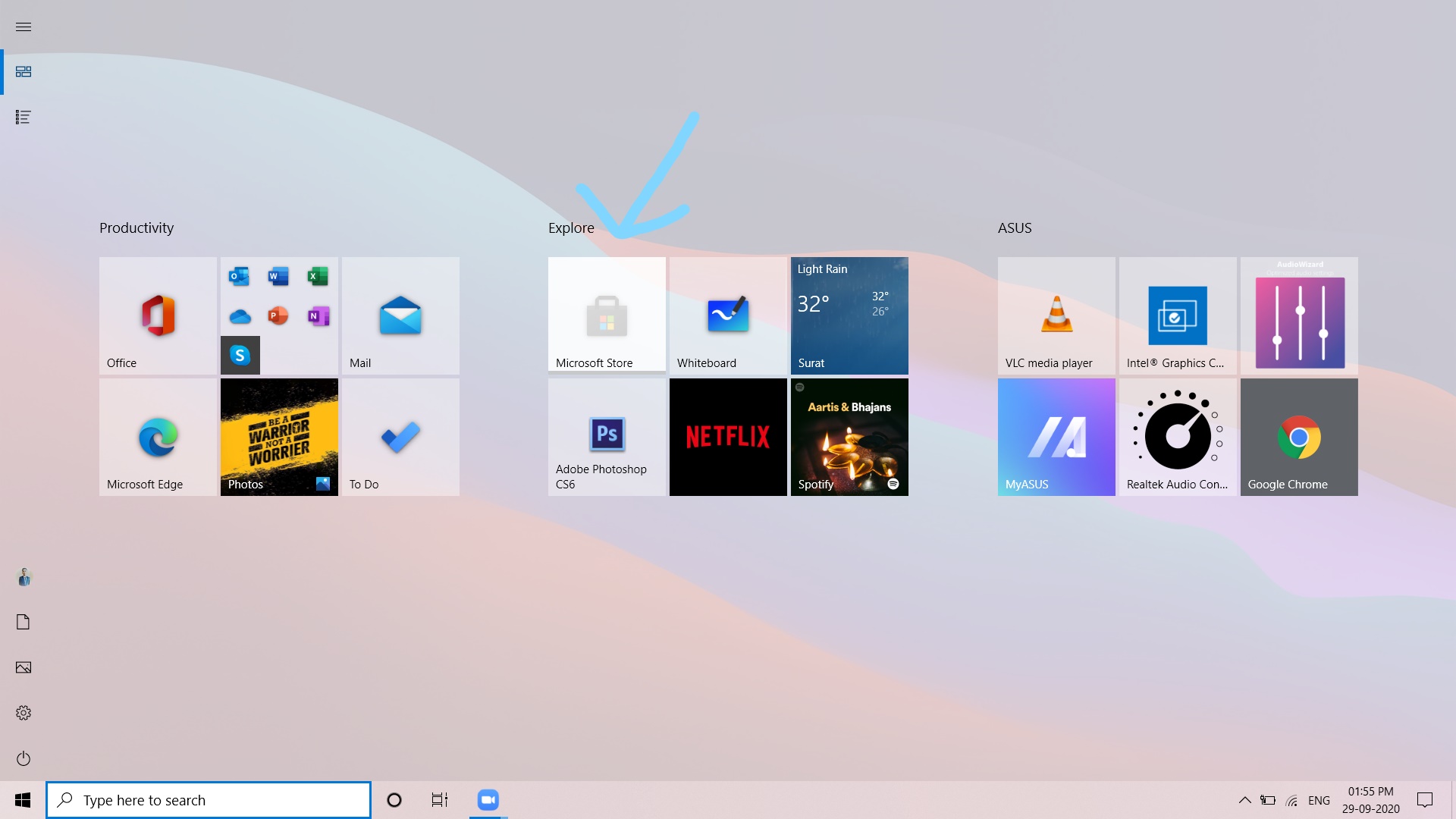Open the AudioWizard tile
The image size is (1456, 819).
tap(1299, 315)
